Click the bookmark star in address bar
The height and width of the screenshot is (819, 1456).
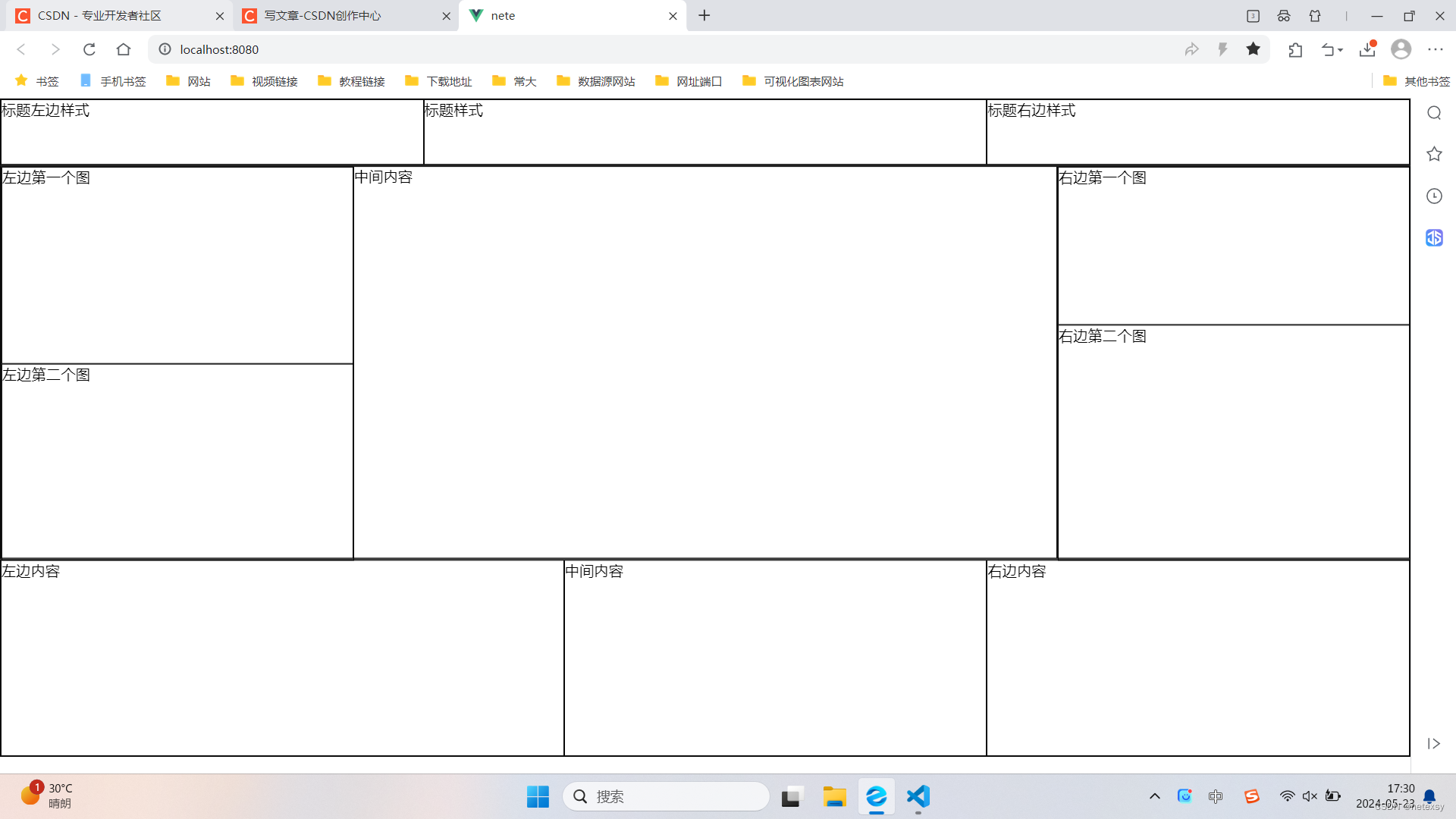tap(1253, 49)
